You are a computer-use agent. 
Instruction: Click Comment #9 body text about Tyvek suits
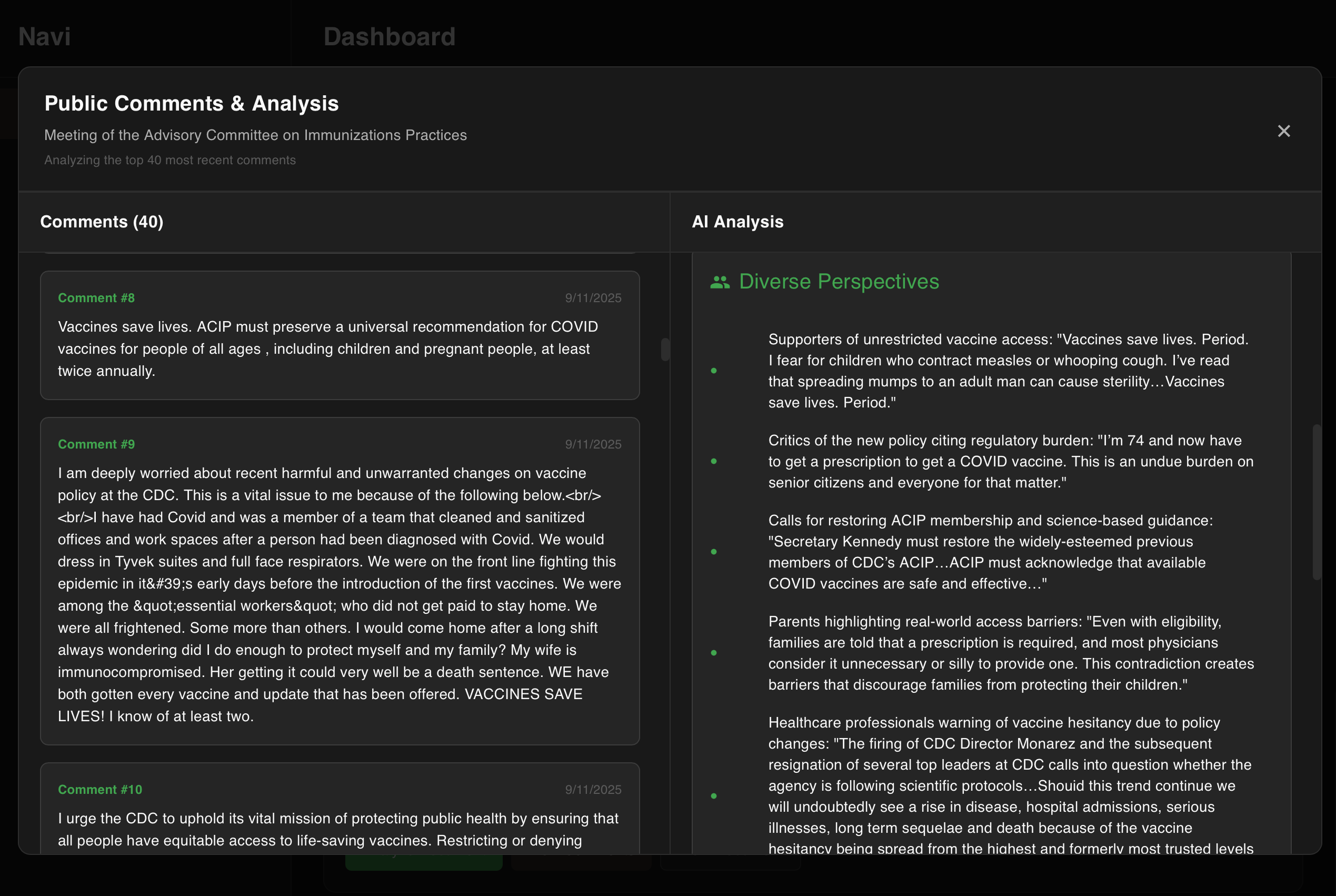[337, 561]
